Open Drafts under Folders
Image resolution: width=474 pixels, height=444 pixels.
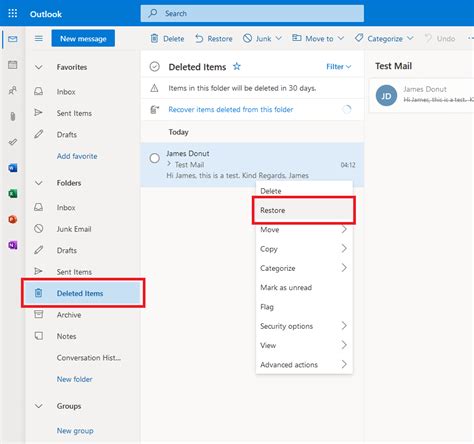(82, 250)
